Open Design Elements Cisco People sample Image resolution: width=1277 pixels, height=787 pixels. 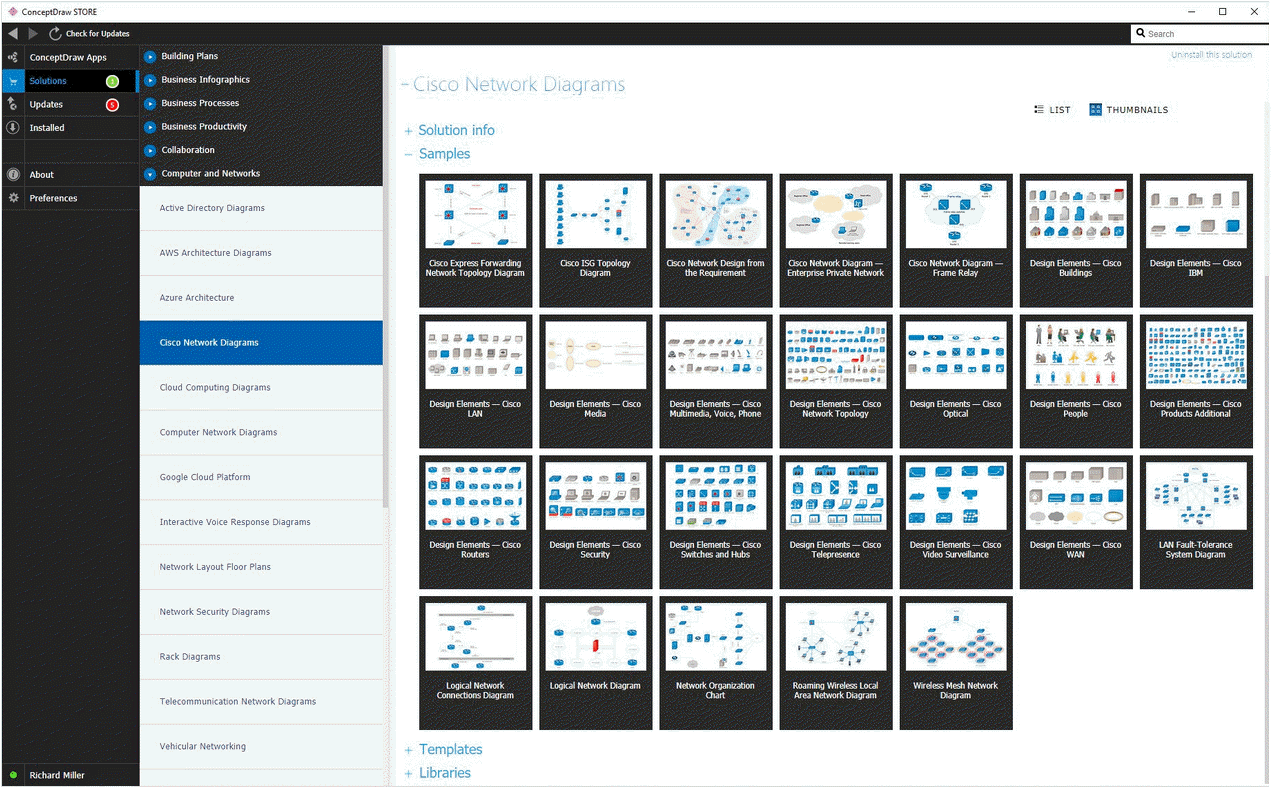click(x=1076, y=382)
